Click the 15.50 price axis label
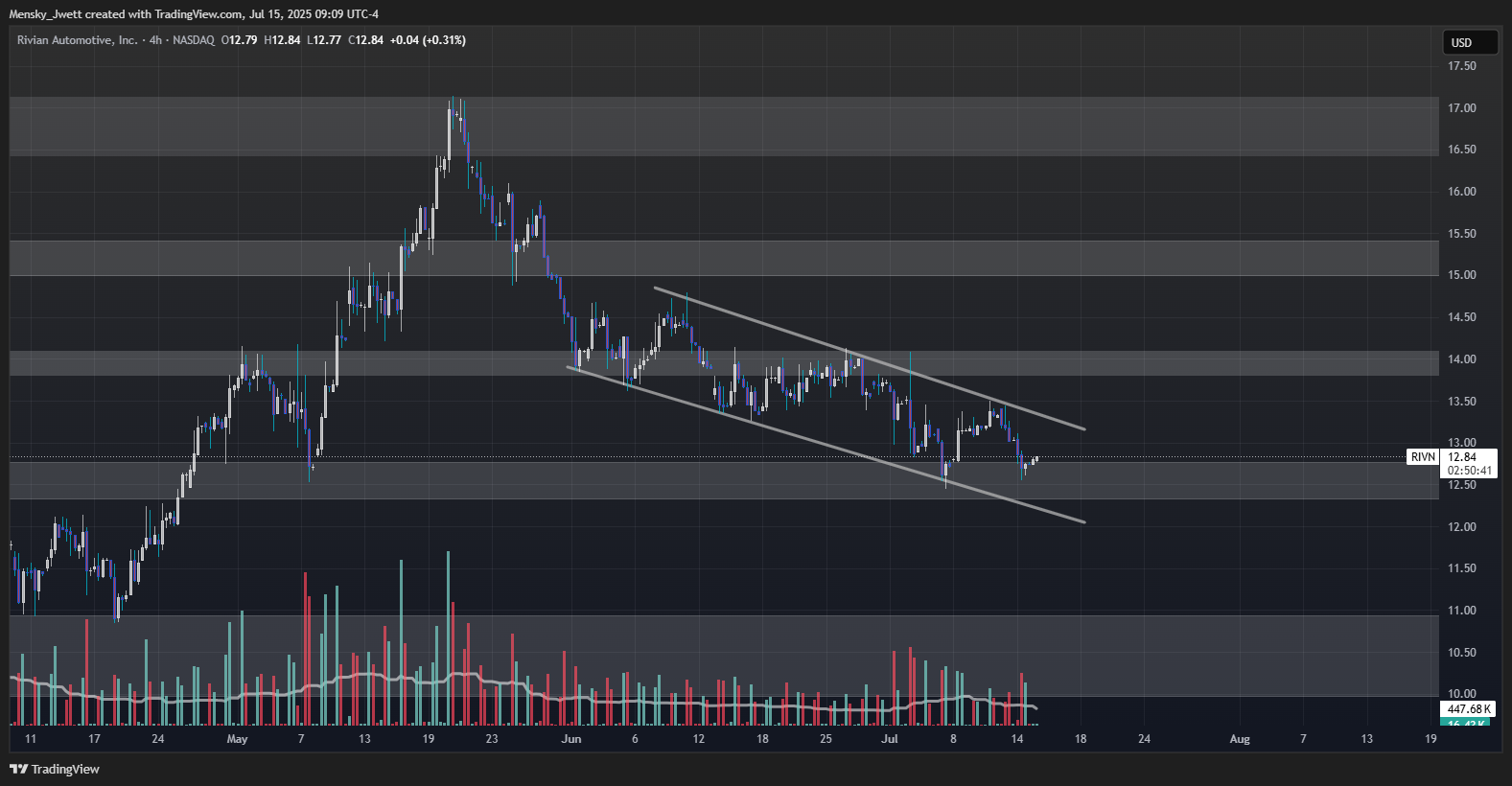Screen dimensions: 1512x786 (x=1462, y=234)
